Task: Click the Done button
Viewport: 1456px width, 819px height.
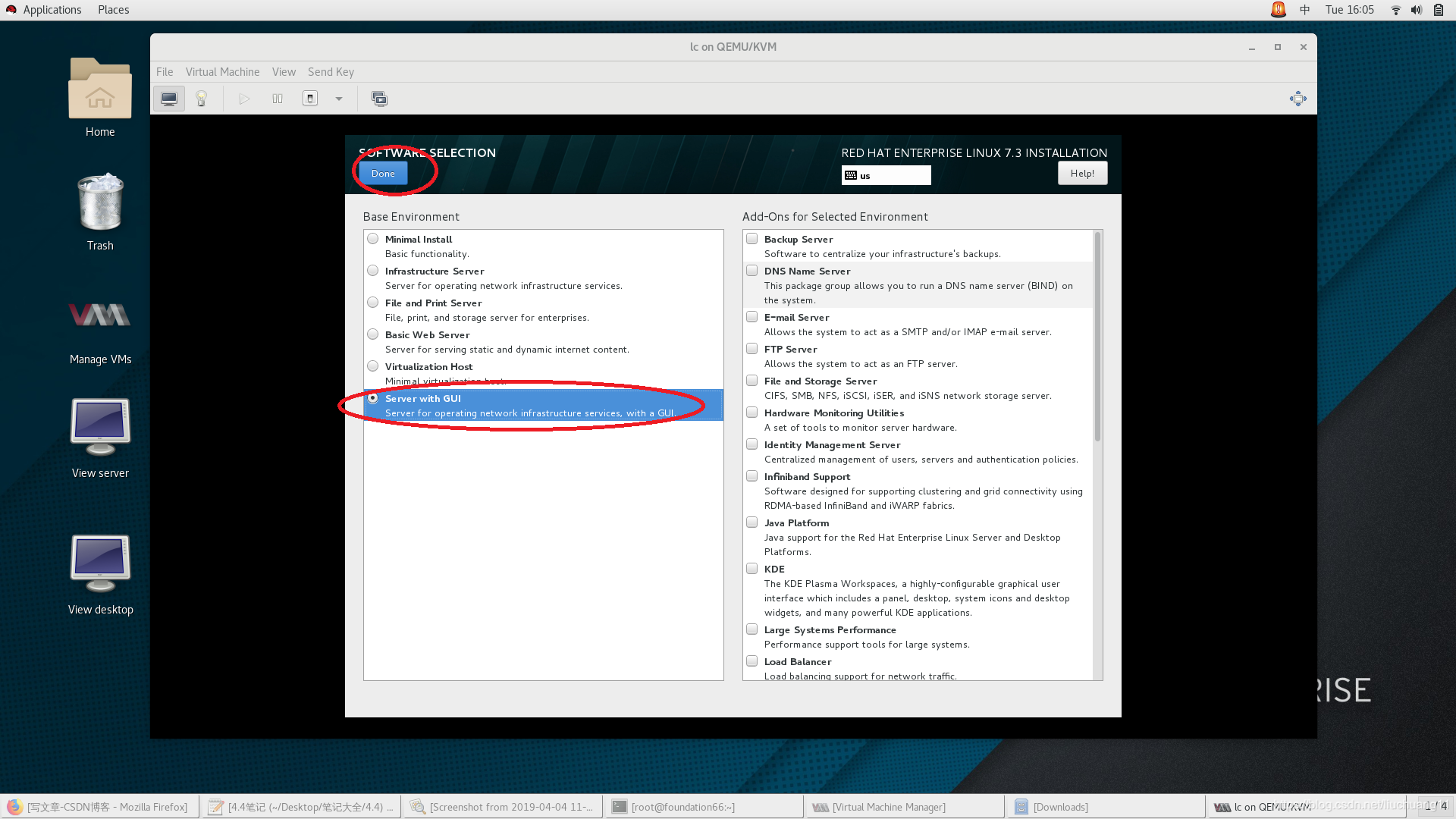Action: [x=383, y=174]
